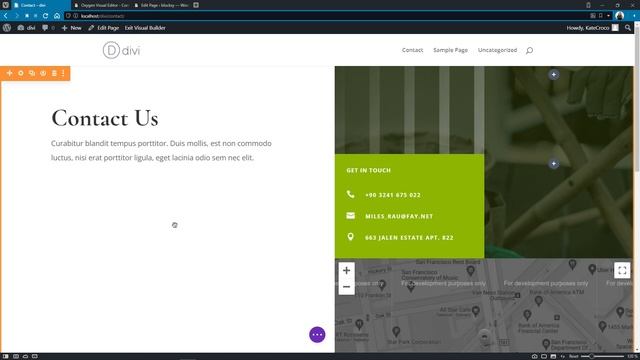The width and height of the screenshot is (640, 360).
Task: Open the Contact navigation link
Action: coord(412,50)
